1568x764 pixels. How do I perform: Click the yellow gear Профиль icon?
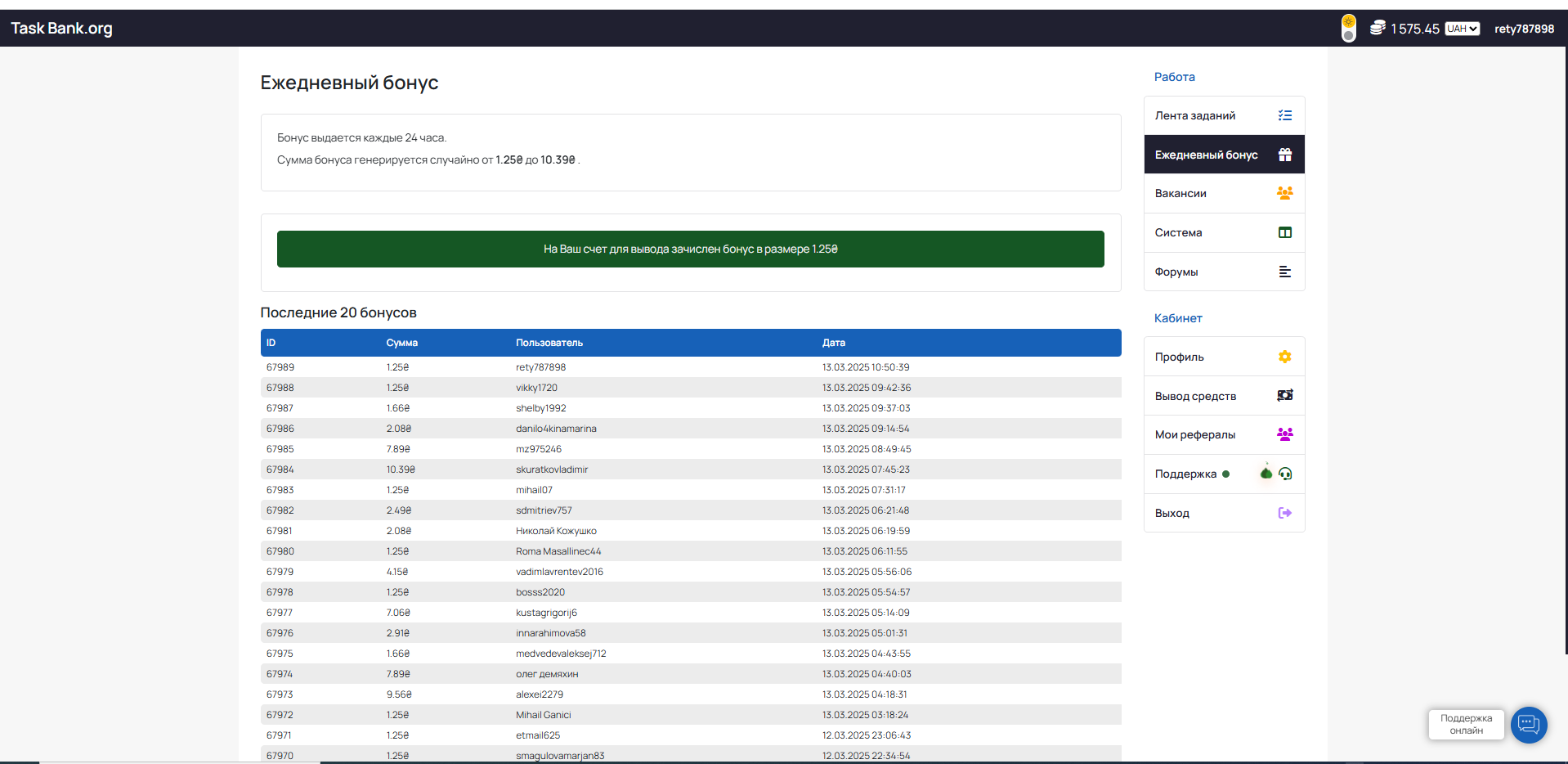(1284, 357)
